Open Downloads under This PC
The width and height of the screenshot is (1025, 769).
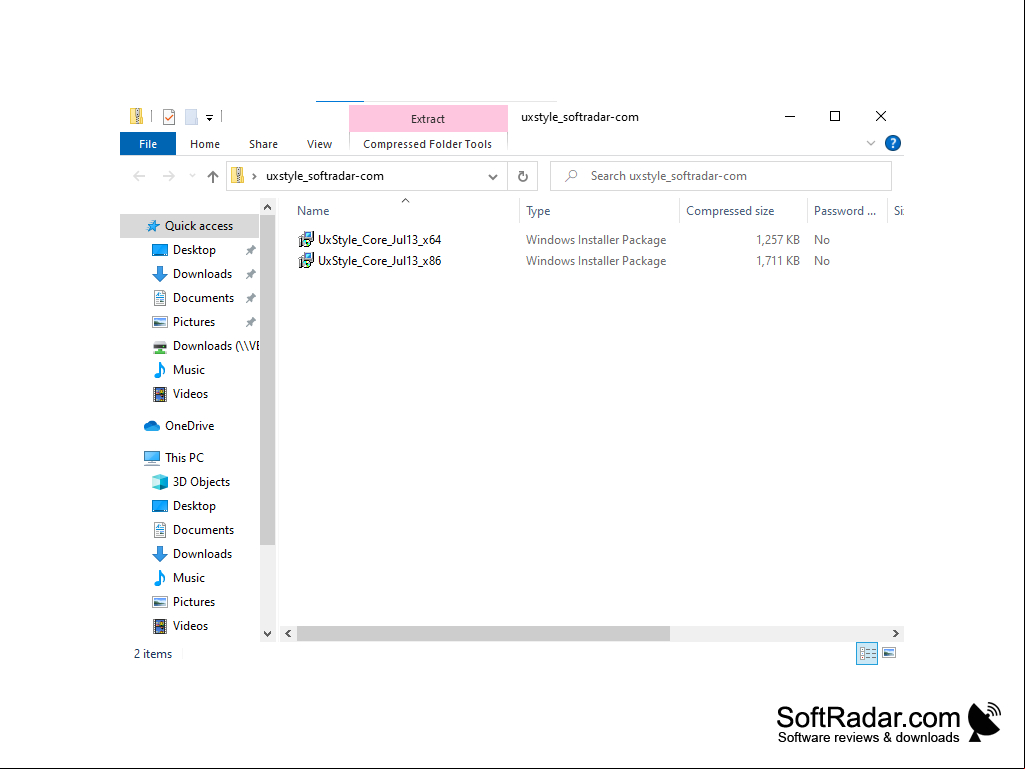[202, 554]
